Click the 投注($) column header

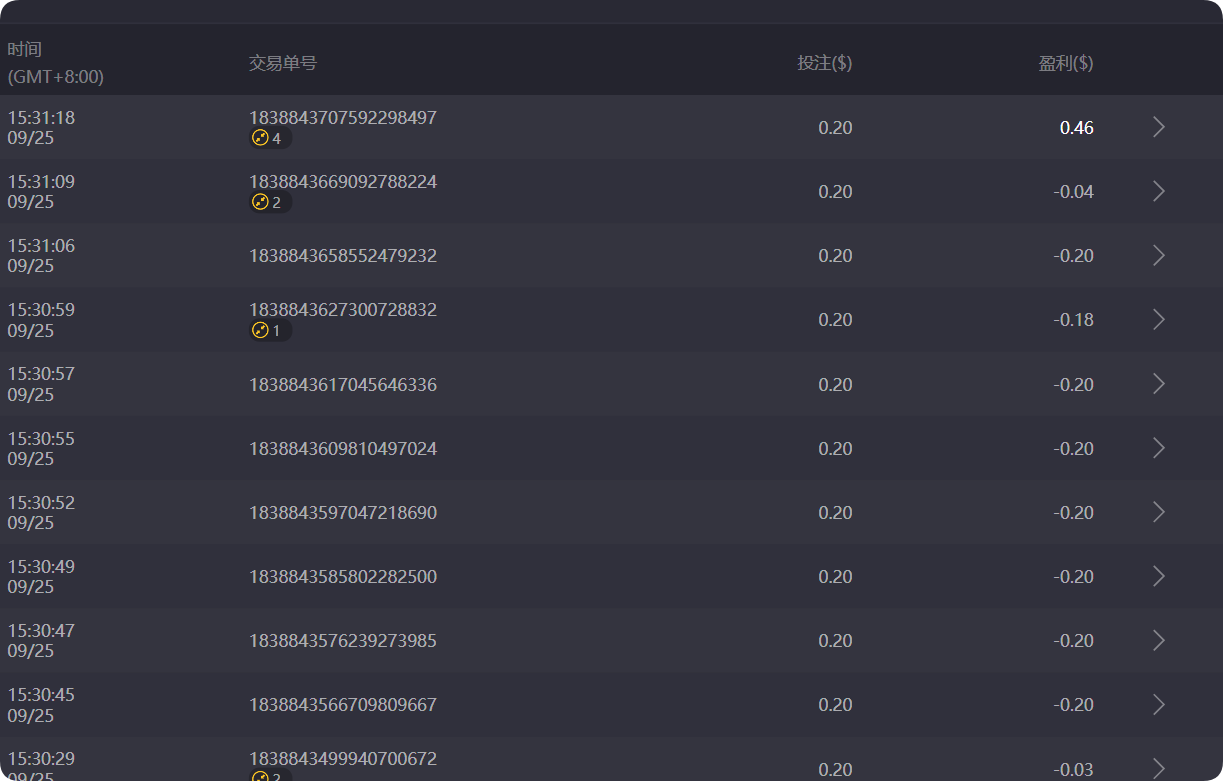click(824, 62)
